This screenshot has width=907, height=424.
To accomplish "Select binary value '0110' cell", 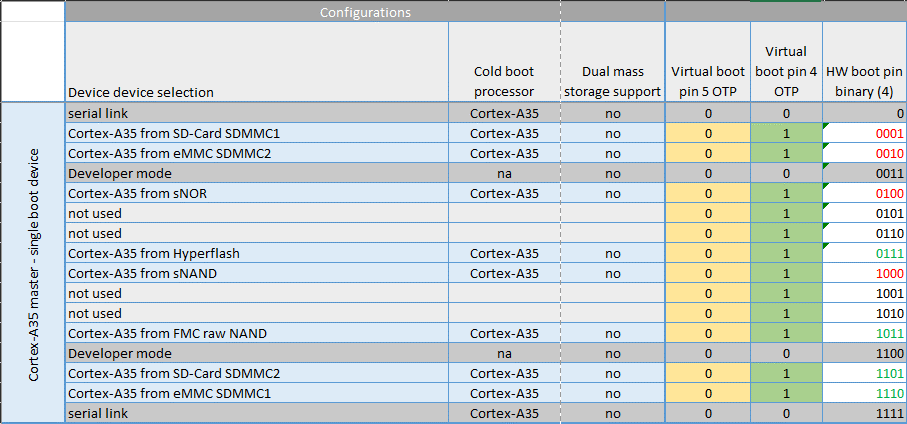I will click(864, 234).
